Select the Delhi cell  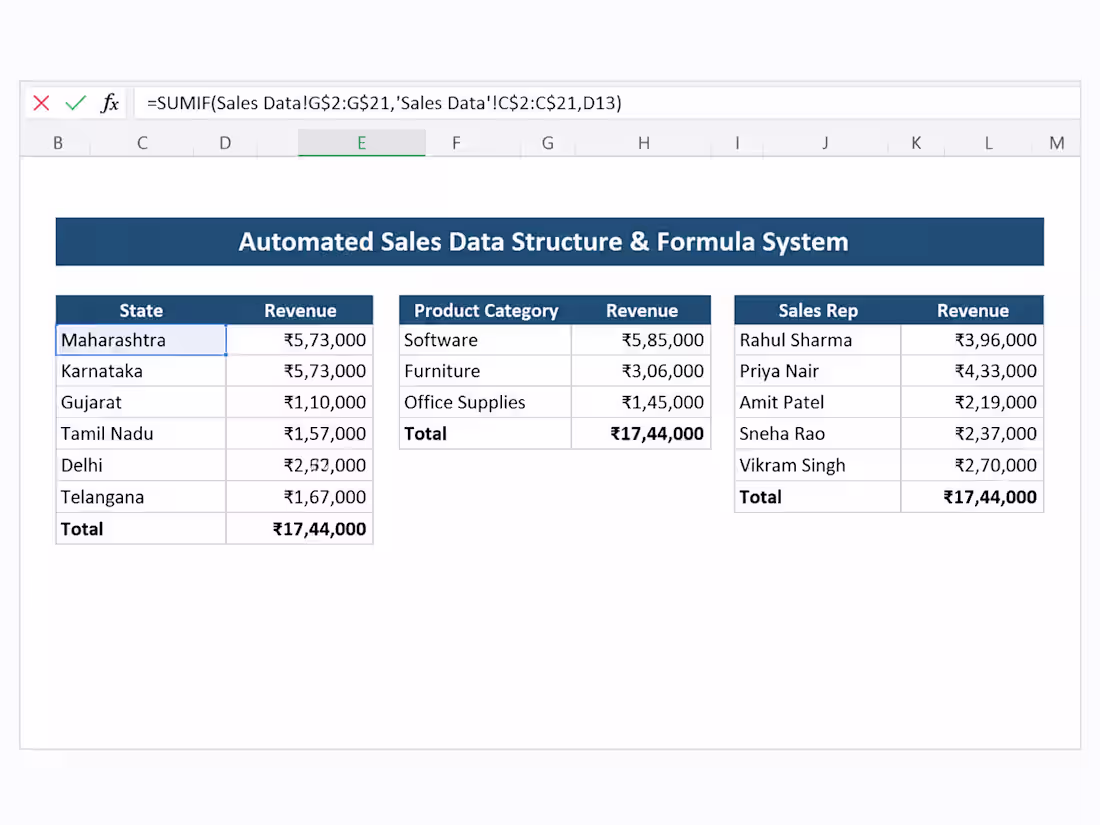click(141, 465)
